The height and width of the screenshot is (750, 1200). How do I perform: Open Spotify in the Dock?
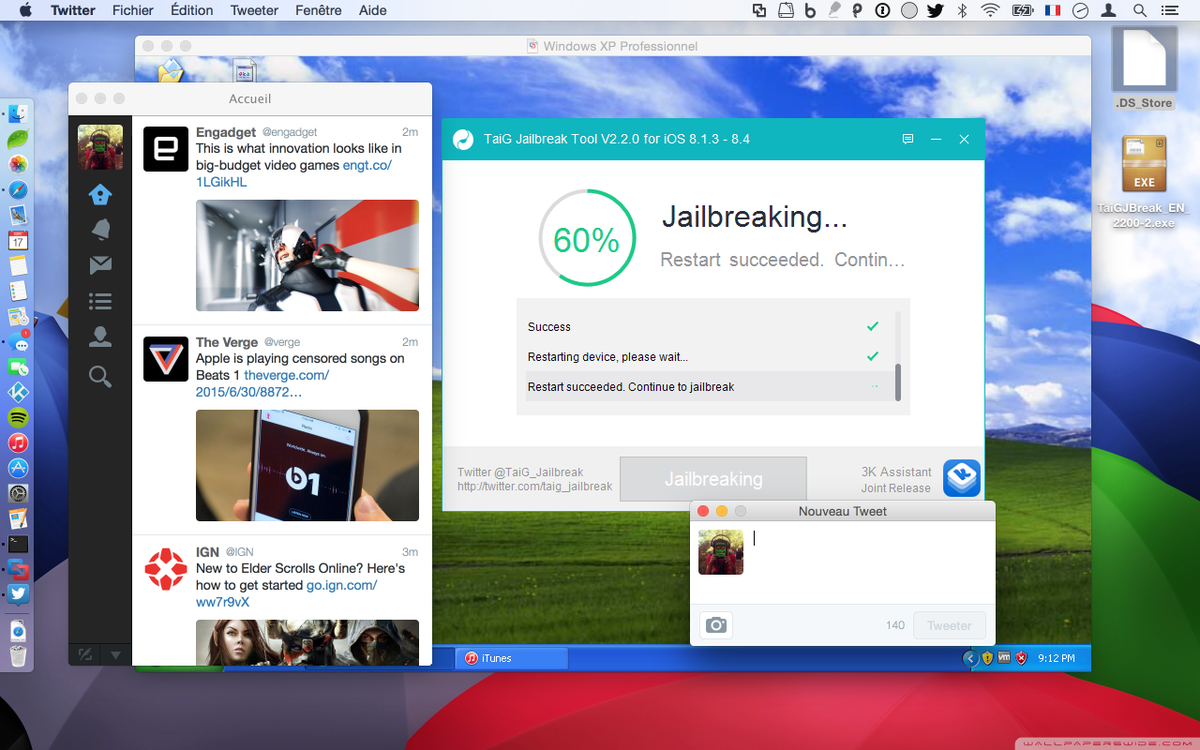(x=18, y=417)
